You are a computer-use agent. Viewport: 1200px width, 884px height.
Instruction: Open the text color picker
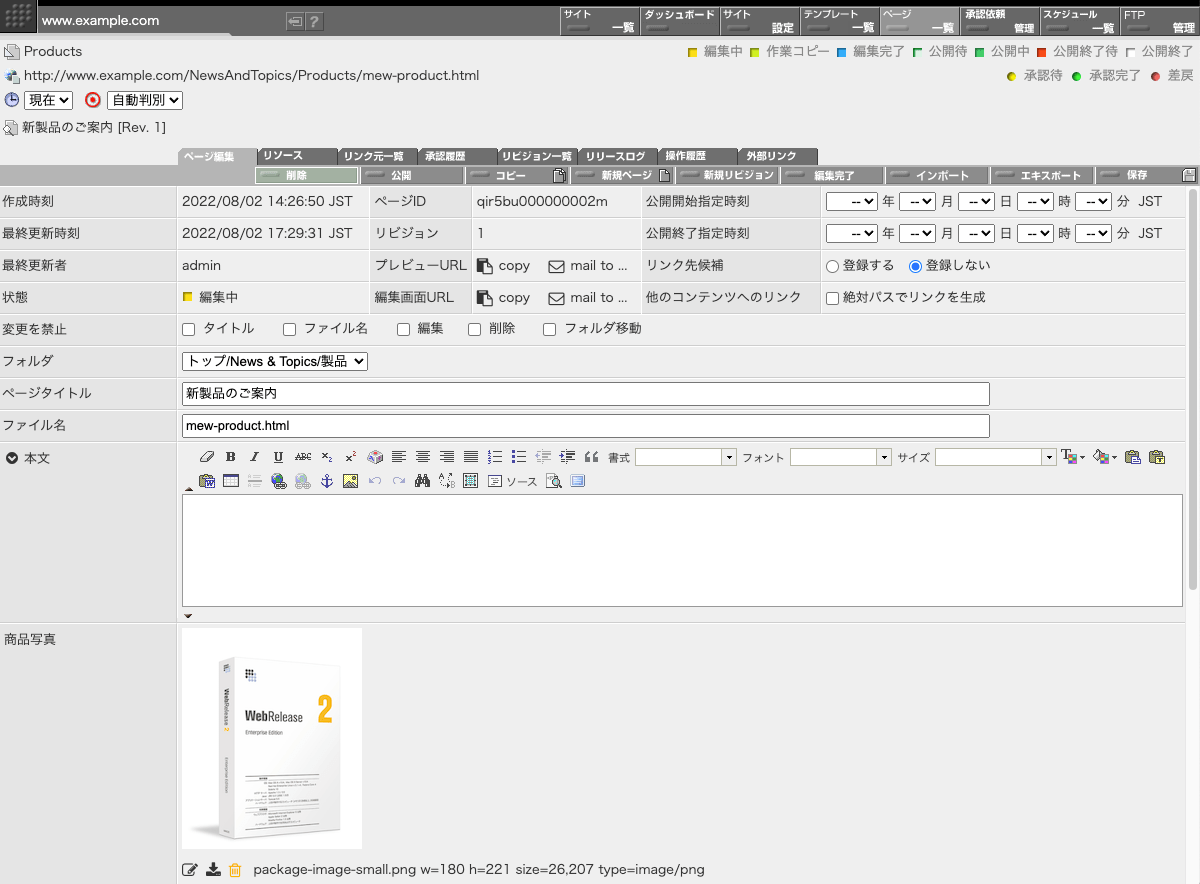1072,457
